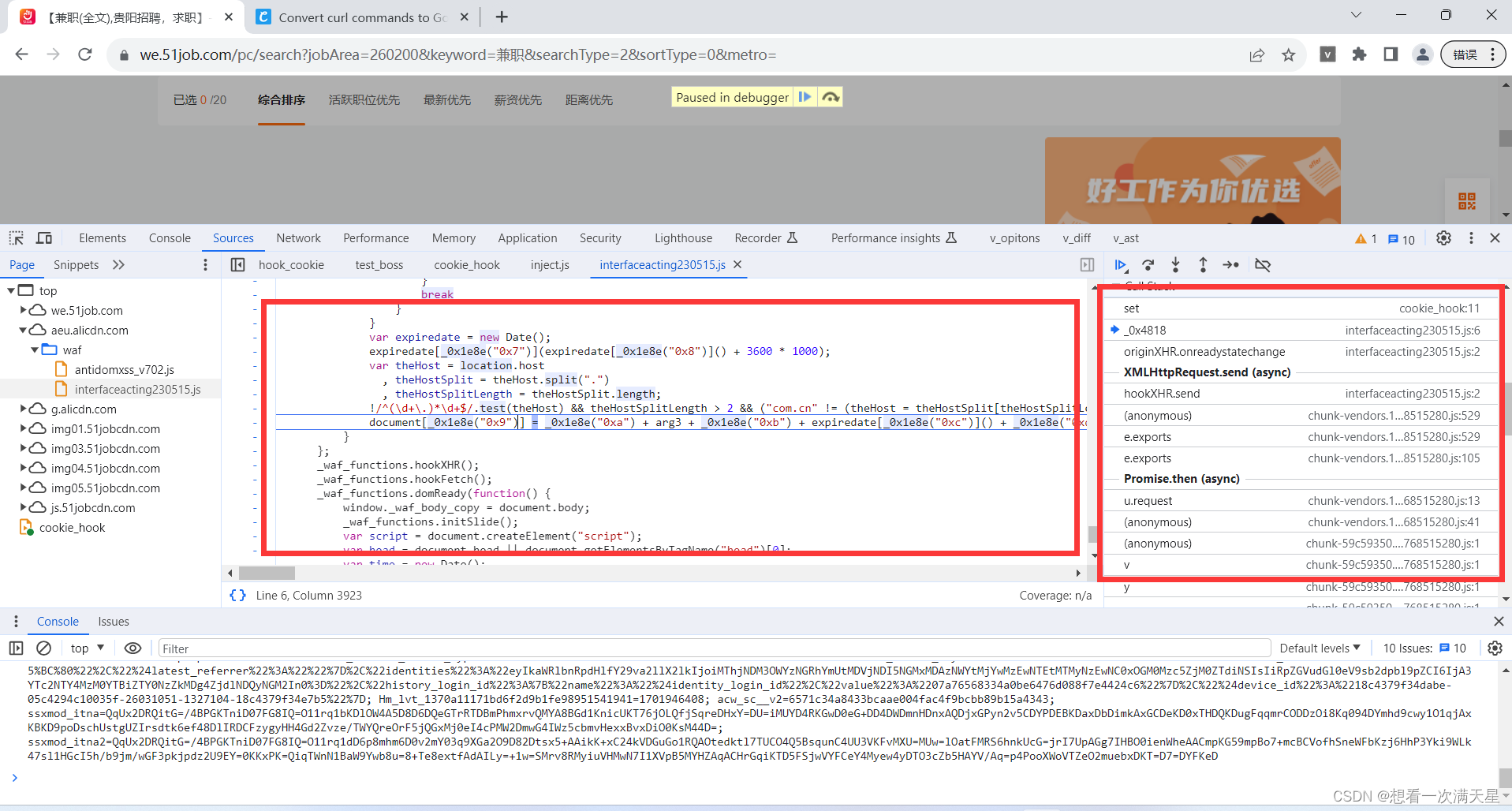Expand the img01.51jobcdn.com node
The image size is (1512, 811).
(23, 428)
